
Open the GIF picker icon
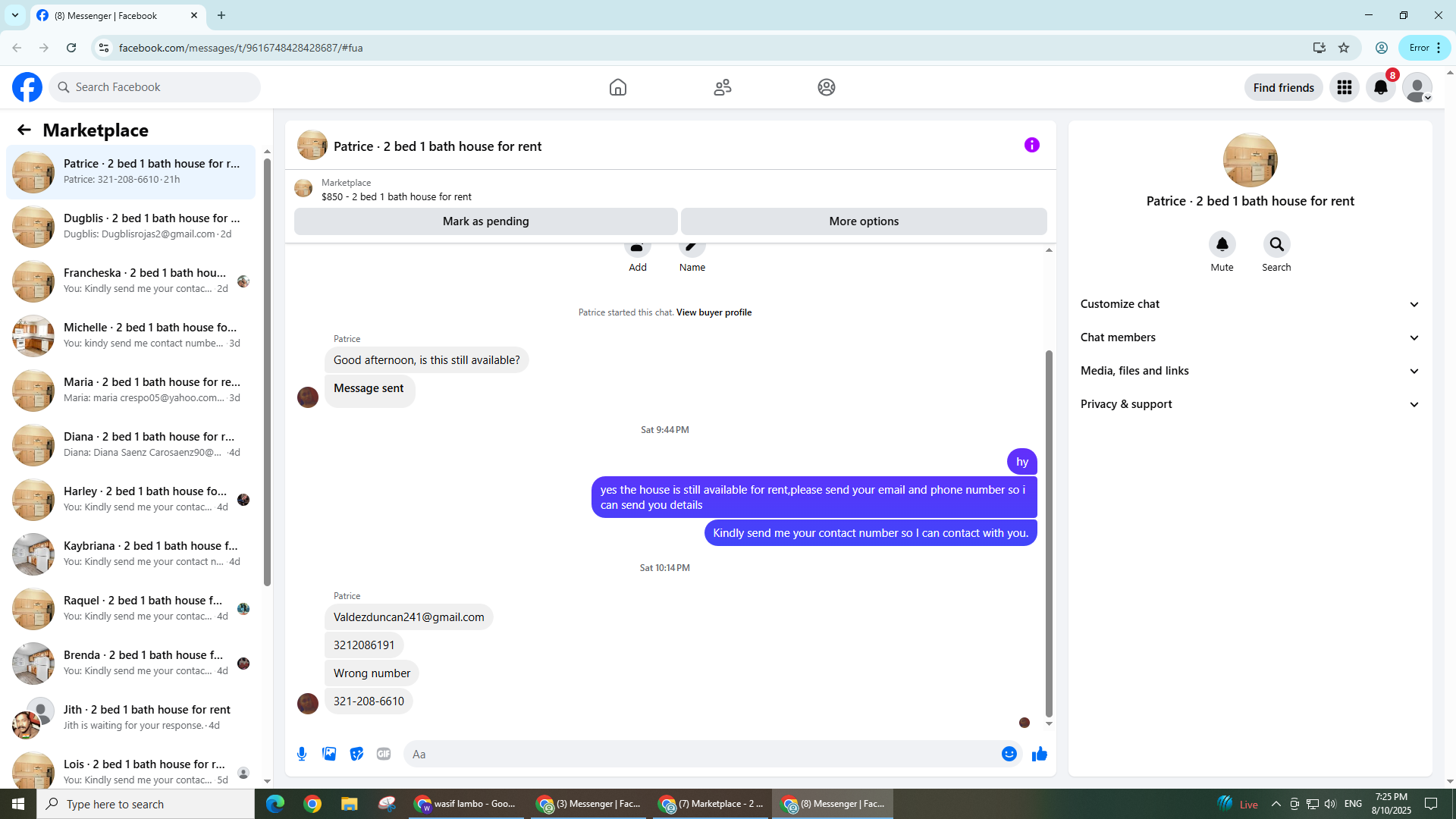384,754
